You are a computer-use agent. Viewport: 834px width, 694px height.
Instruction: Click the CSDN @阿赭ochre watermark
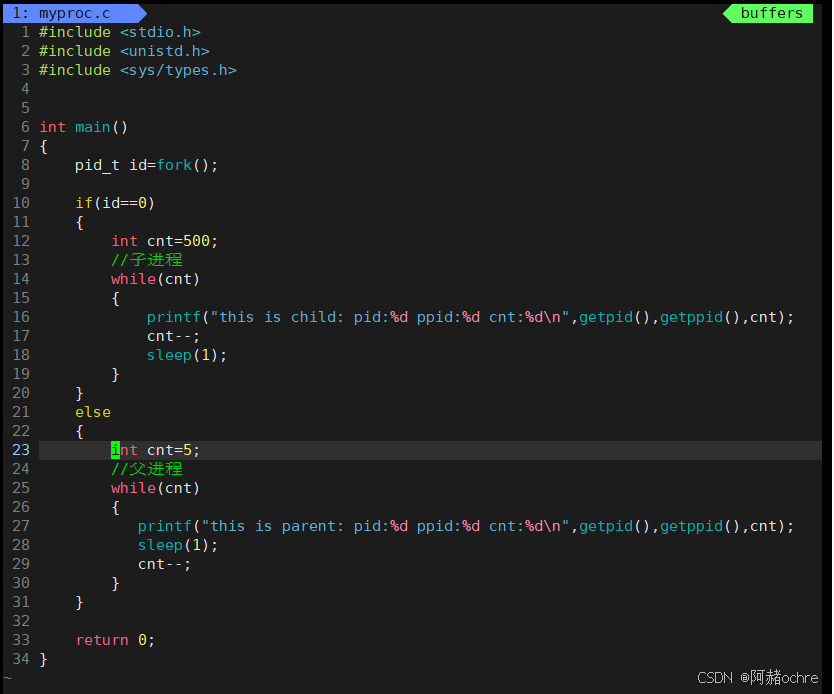pyautogui.click(x=757, y=678)
